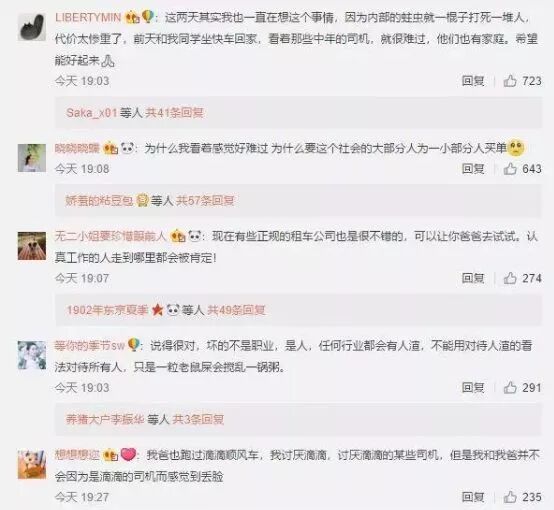The width and height of the screenshot is (554, 510).
Task: Click the balloon badge beside LIBERTYMIN
Action: pyautogui.click(x=147, y=17)
